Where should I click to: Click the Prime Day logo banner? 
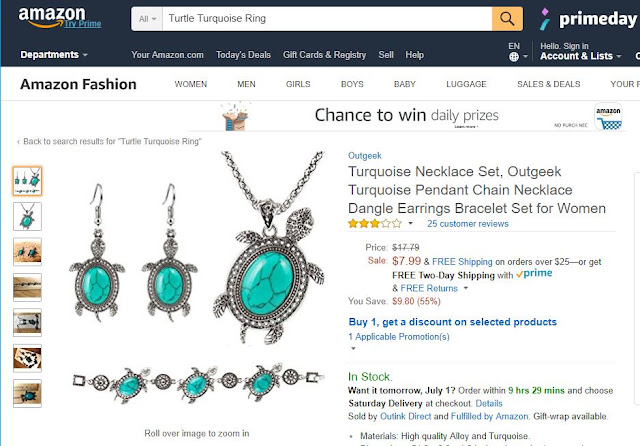point(589,19)
